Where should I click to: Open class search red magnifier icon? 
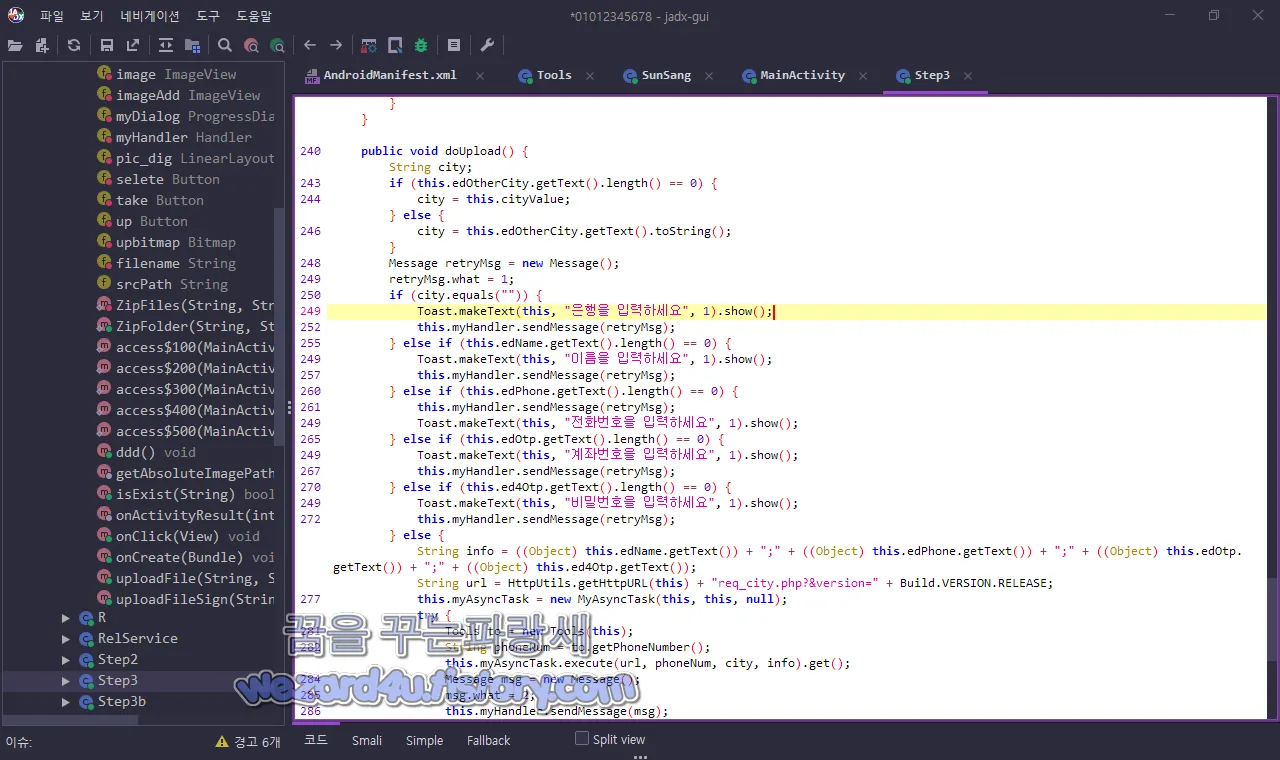[251, 45]
